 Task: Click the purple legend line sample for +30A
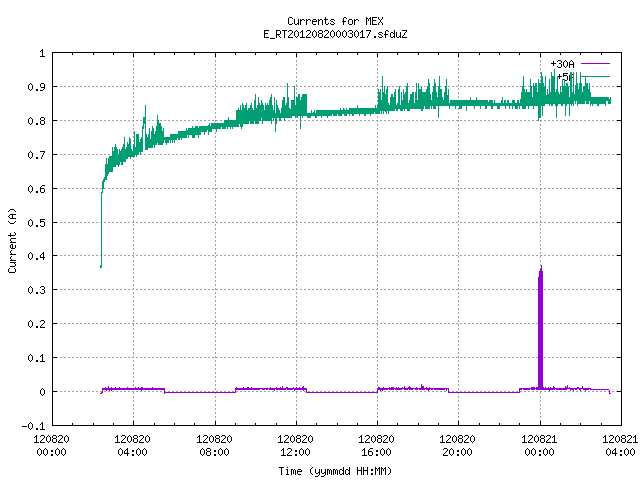[595, 64]
